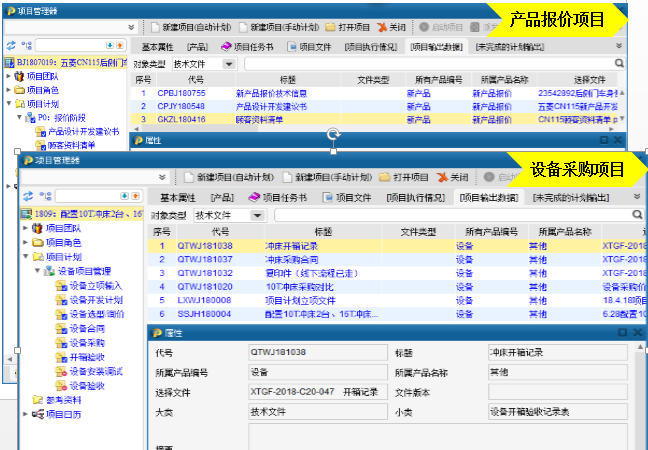Collapse the 项目计划 node in the lower tree
Image resolution: width=648 pixels, height=450 pixels.
pos(25,256)
